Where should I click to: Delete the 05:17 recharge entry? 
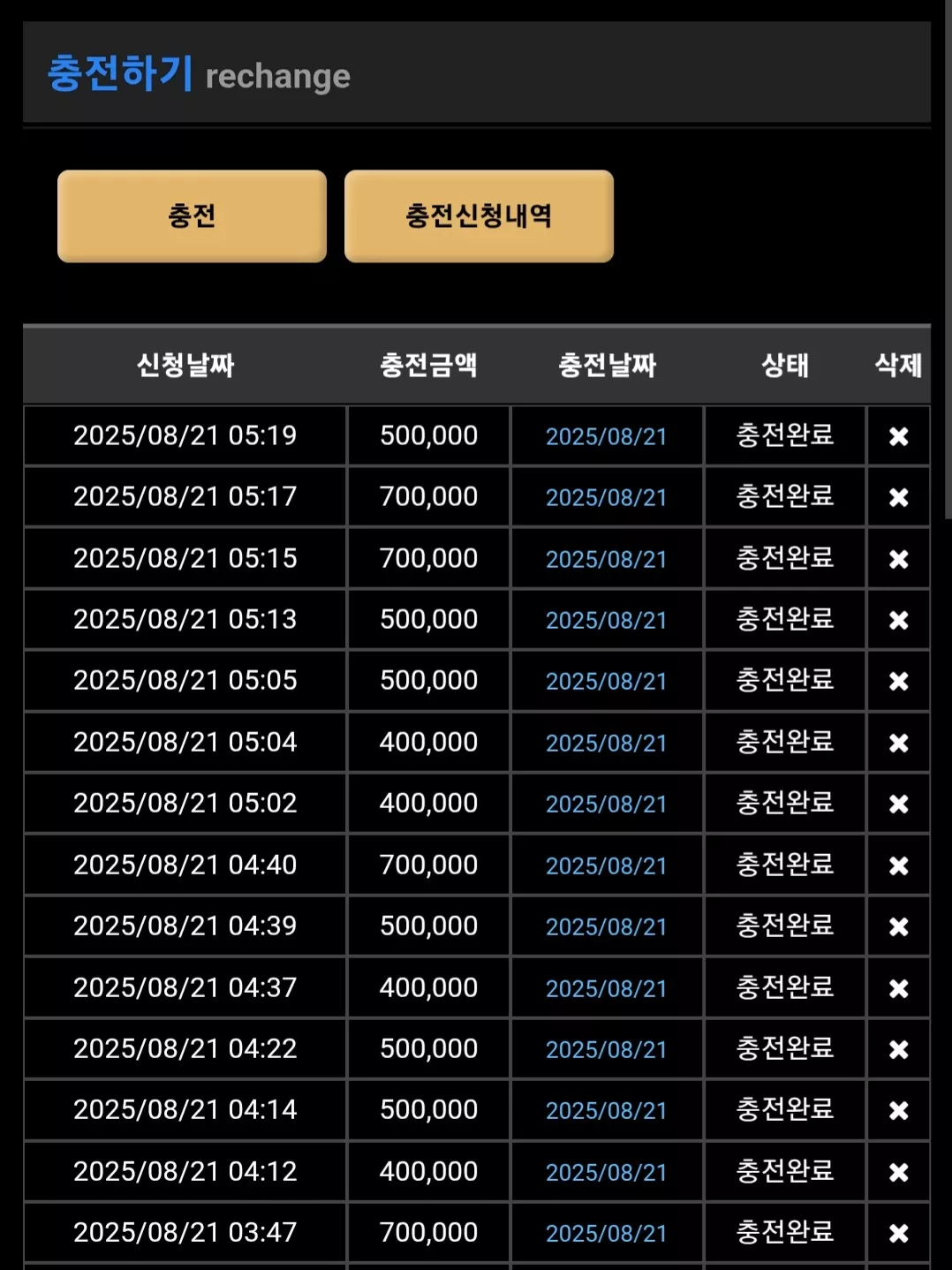898,497
